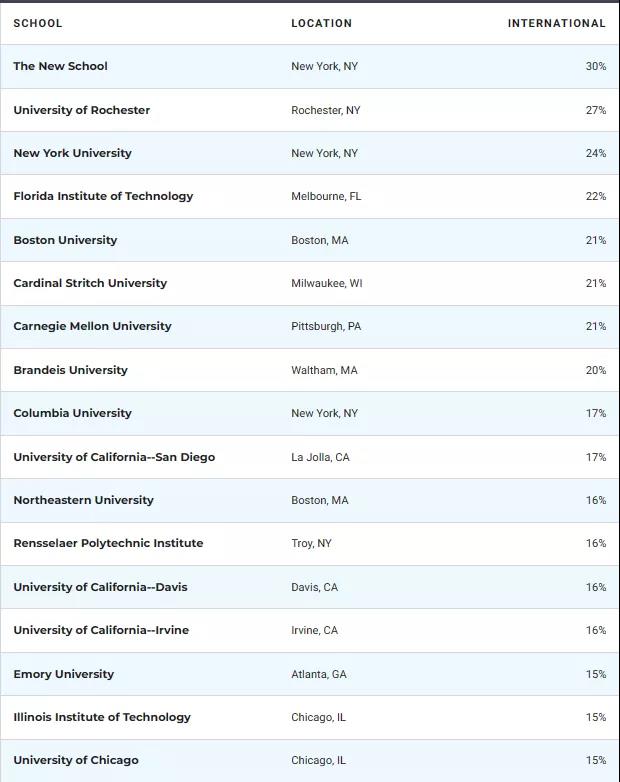This screenshot has height=782, width=620.
Task: Select New York University school name
Action: (x=72, y=153)
